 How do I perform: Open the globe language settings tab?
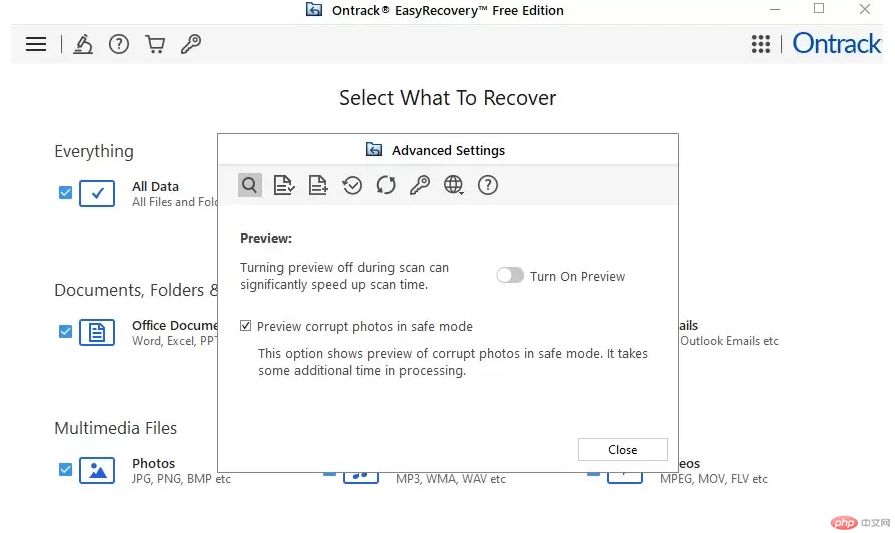(x=454, y=185)
